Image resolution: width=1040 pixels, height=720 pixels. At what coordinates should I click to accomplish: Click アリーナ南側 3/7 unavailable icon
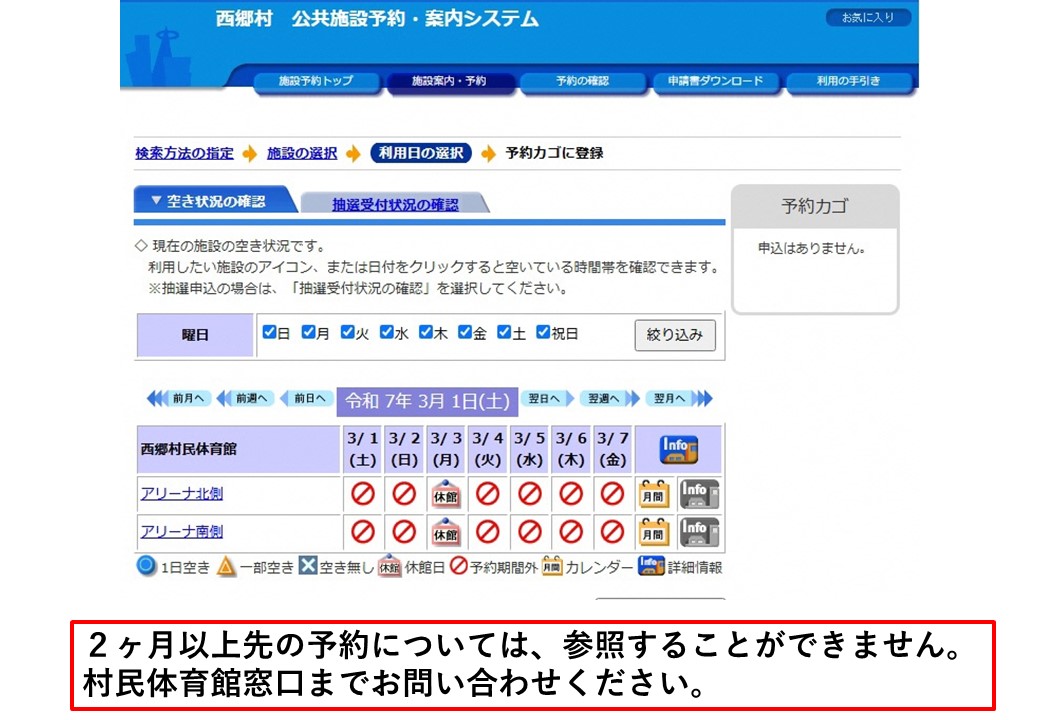pyautogui.click(x=612, y=532)
